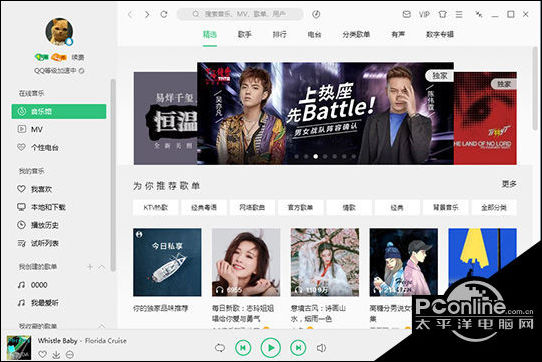This screenshot has height=362, width=542.
Task: Select the 精选 (Featured) tab
Action: (209, 34)
